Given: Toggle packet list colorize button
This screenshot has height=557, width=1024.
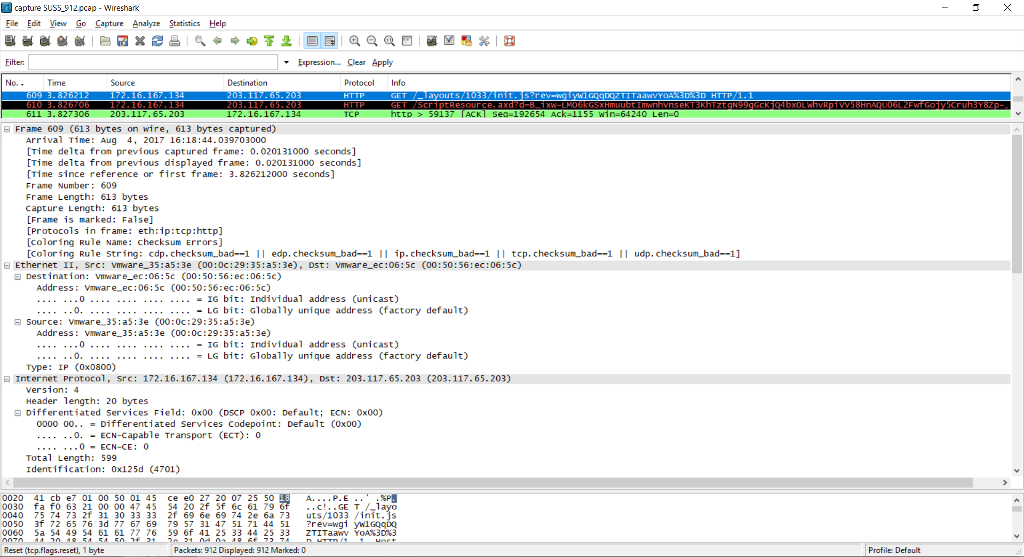Looking at the screenshot, I should click(312, 41).
